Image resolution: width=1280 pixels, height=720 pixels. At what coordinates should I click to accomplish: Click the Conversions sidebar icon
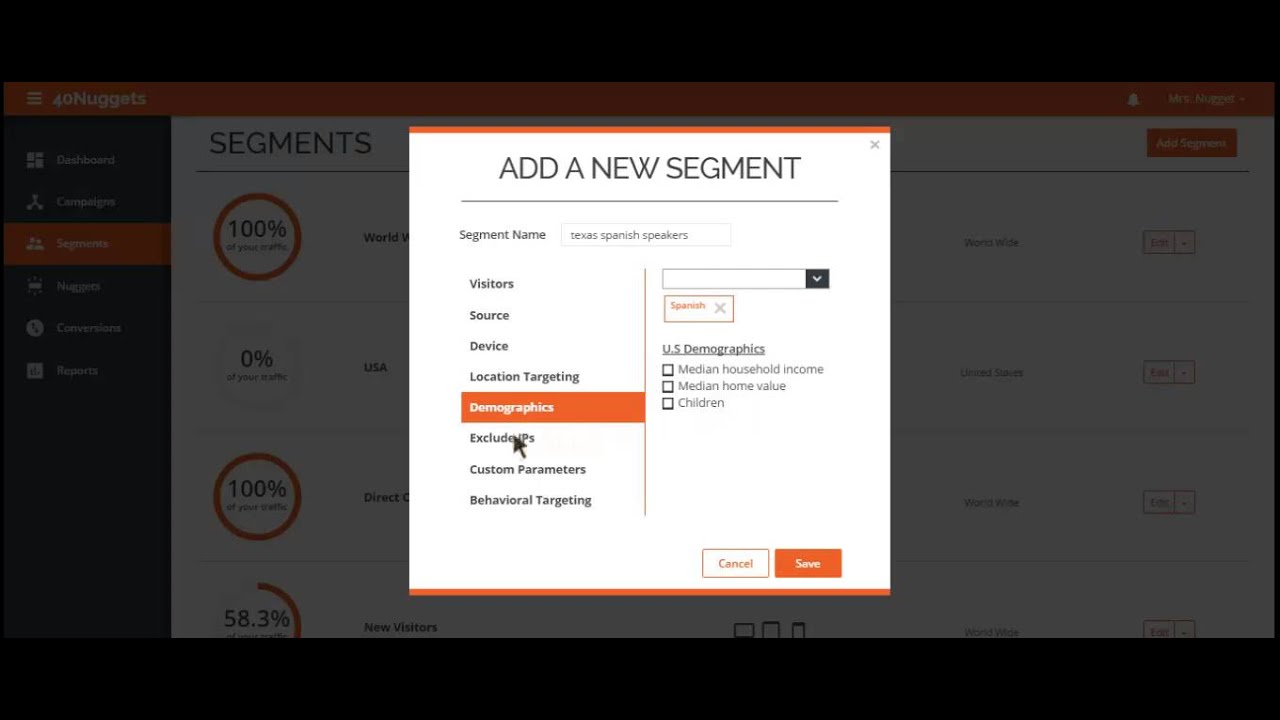click(x=35, y=328)
